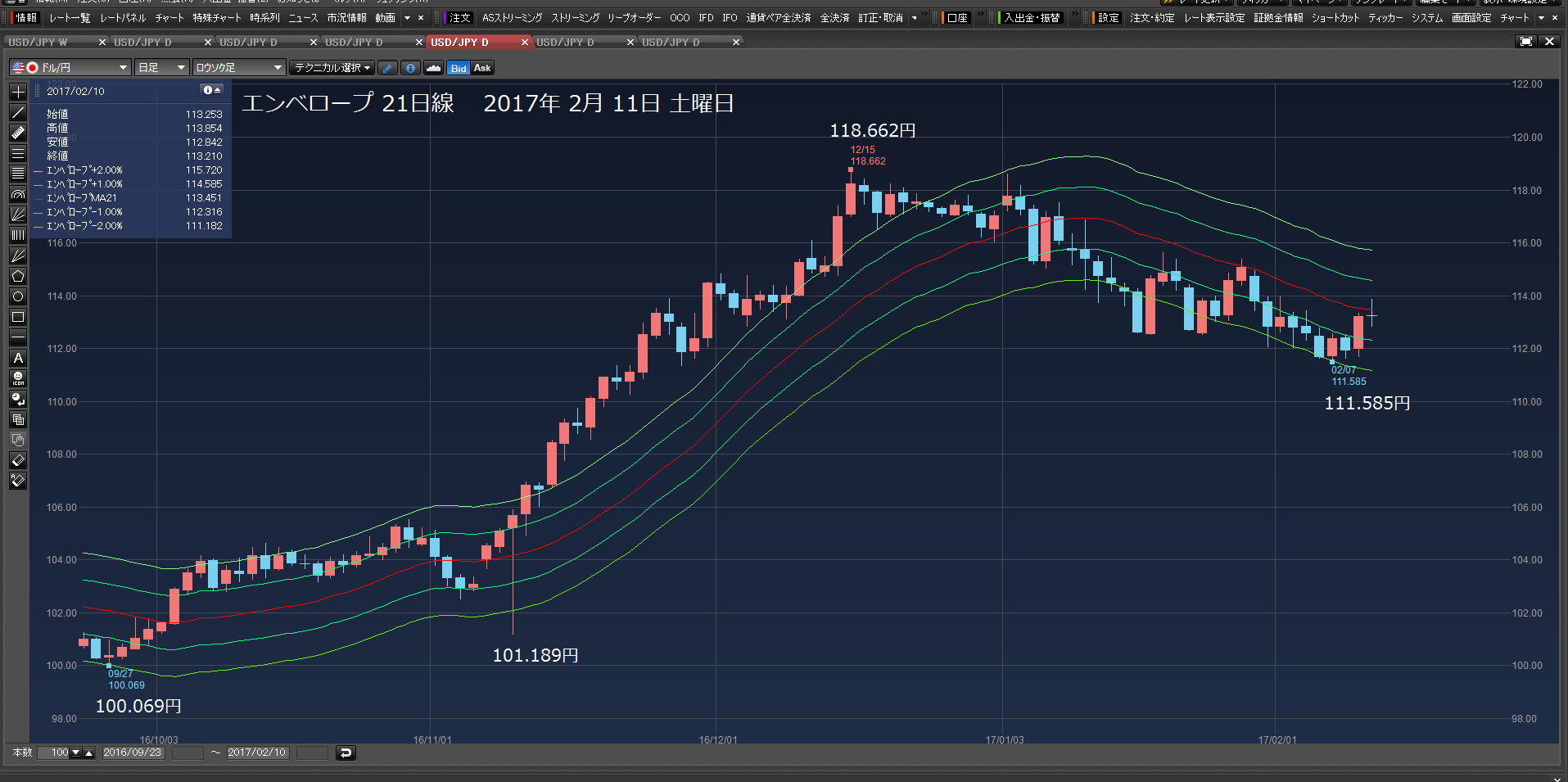Click the copy objects tool

click(x=18, y=419)
